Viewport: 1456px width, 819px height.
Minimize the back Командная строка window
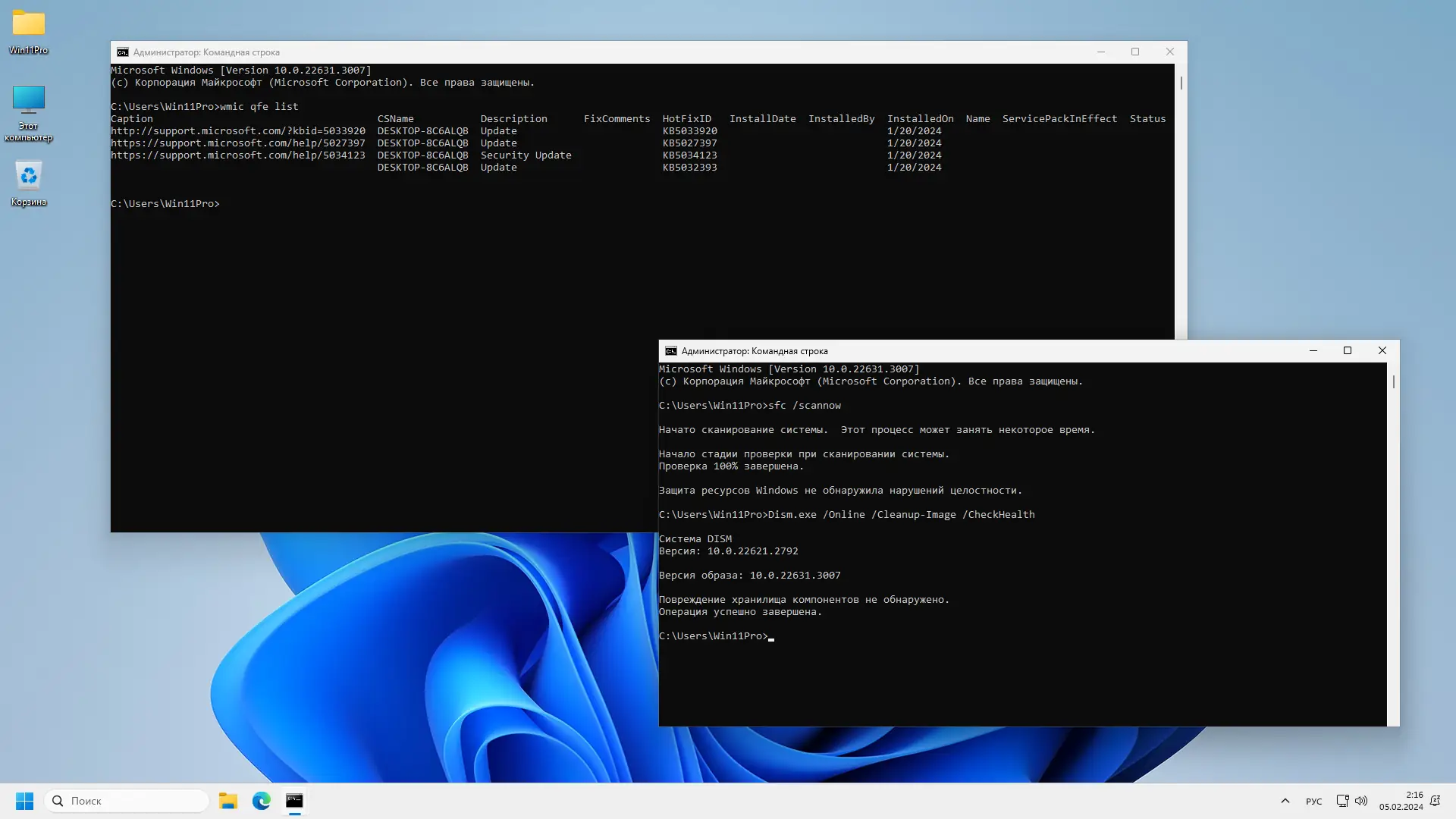pyautogui.click(x=1100, y=52)
